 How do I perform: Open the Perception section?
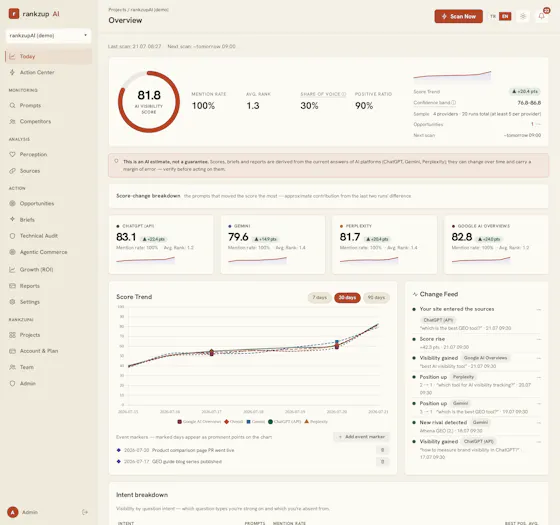click(x=49, y=154)
